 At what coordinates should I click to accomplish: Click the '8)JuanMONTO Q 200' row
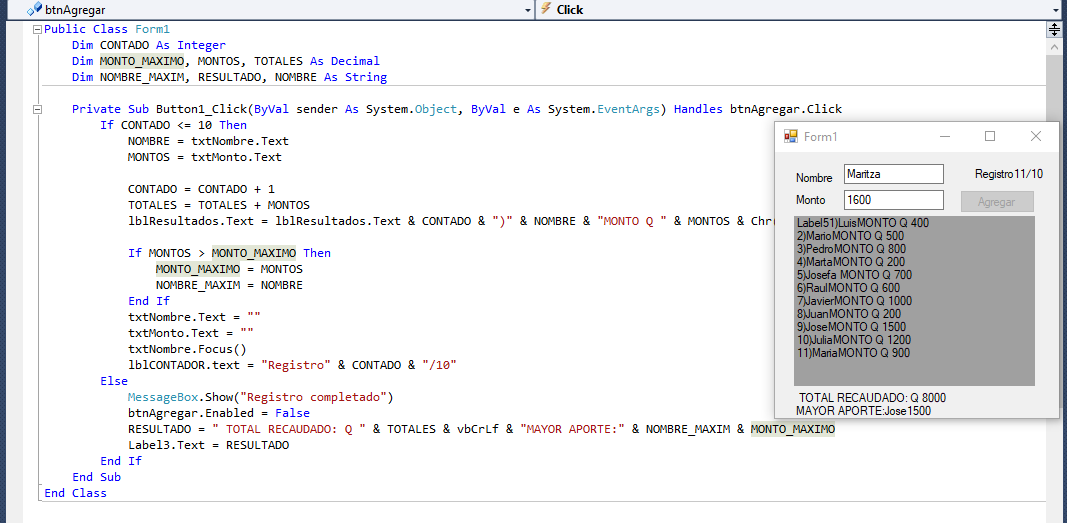849,314
